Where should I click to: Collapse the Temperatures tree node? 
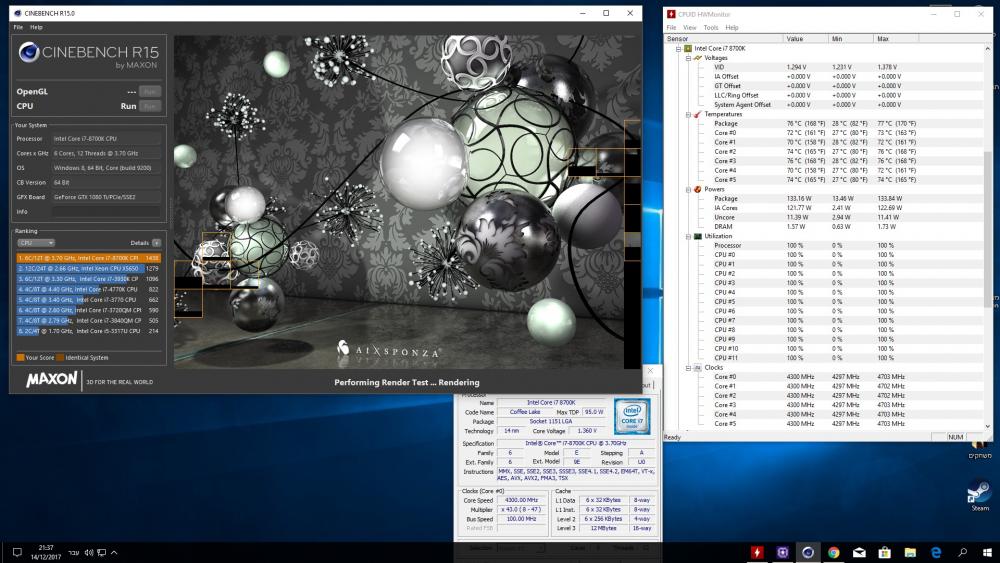point(688,114)
